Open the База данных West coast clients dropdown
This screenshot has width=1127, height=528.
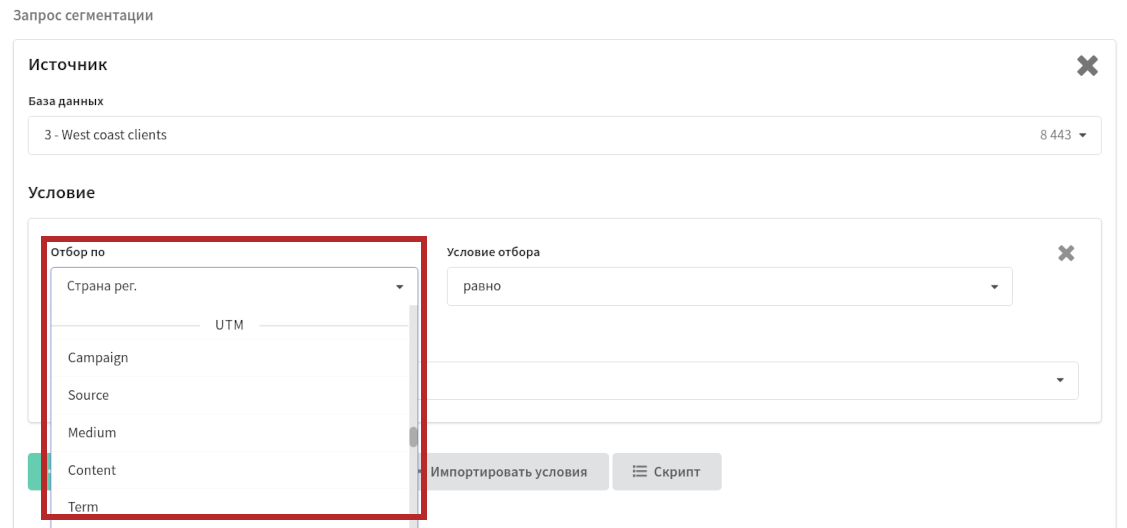point(564,135)
